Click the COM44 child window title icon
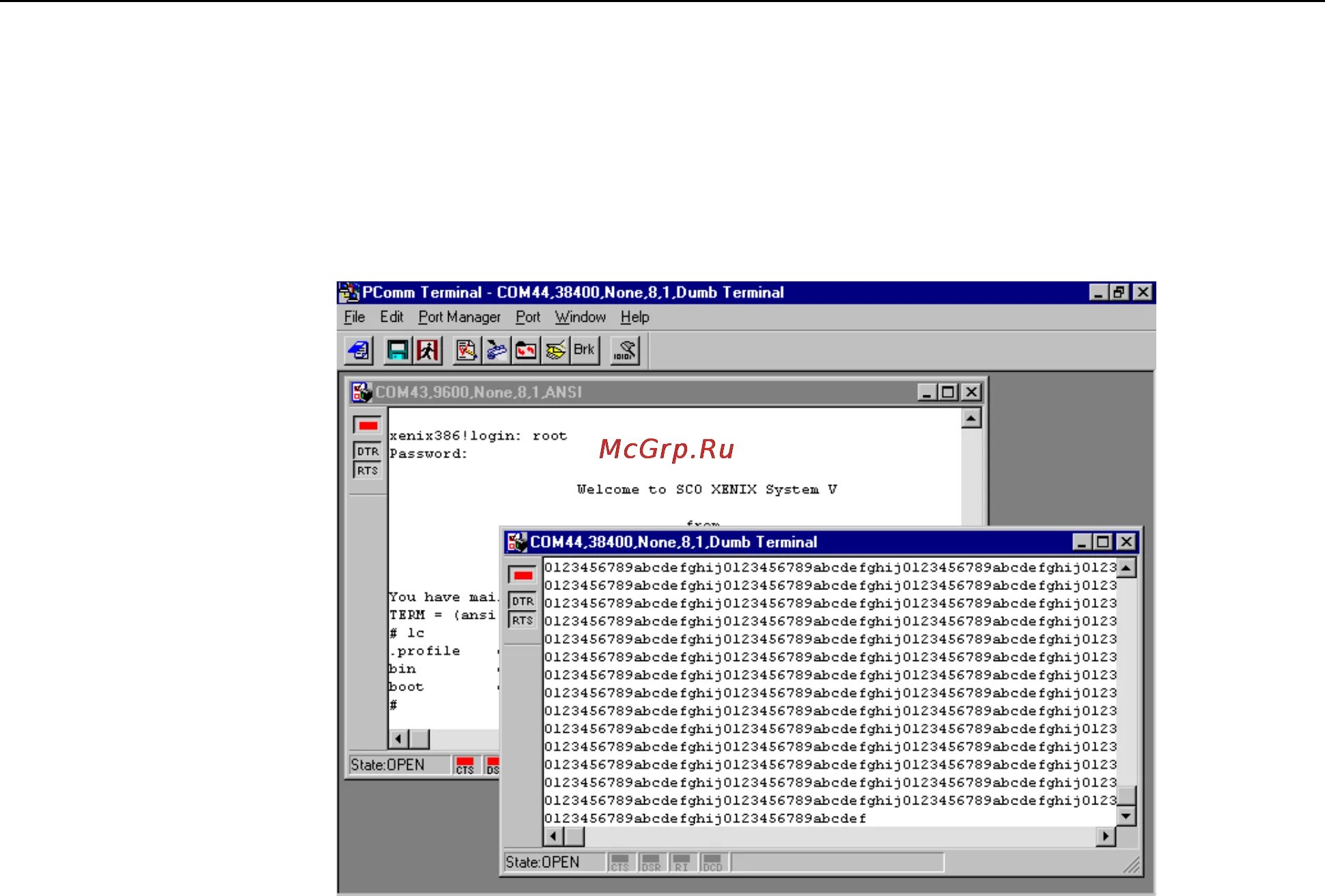This screenshot has width=1325, height=896. point(517,542)
